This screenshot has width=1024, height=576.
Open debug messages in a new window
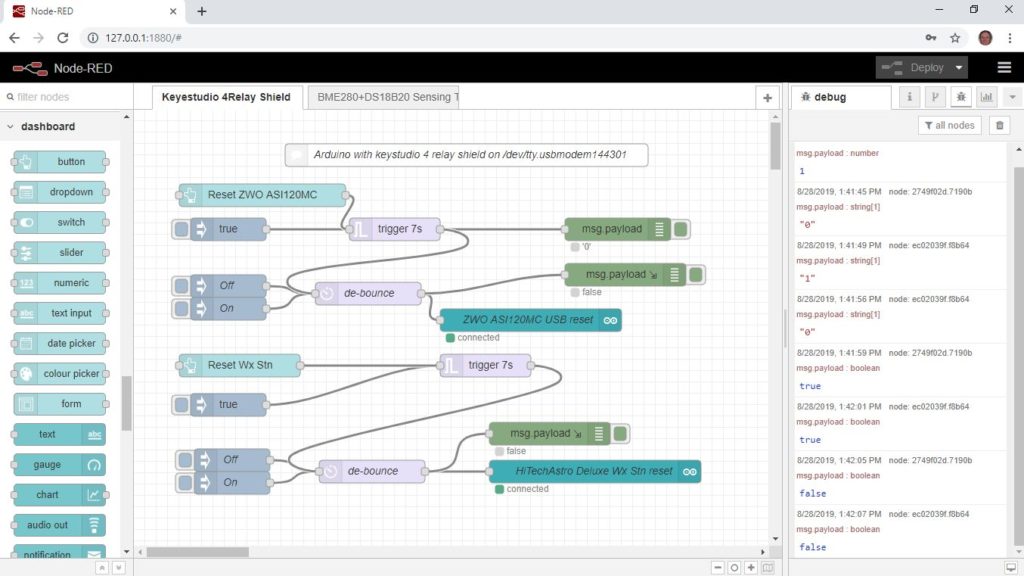click(1011, 568)
